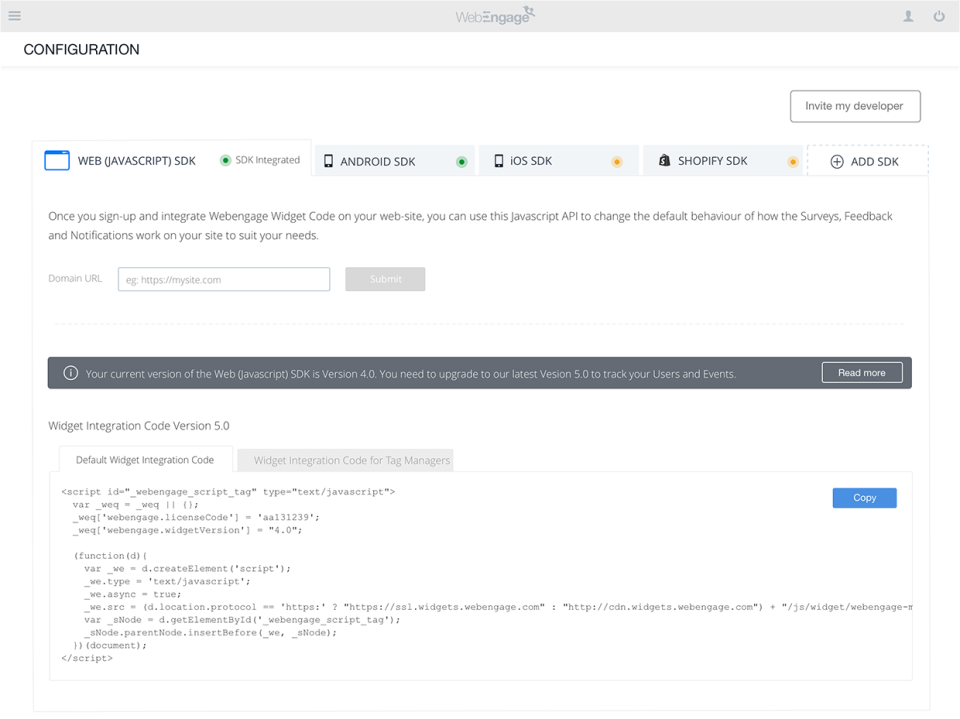Screen dimensions: 960x719
Task: Click the info icon in upgrade banner
Action: (x=70, y=373)
